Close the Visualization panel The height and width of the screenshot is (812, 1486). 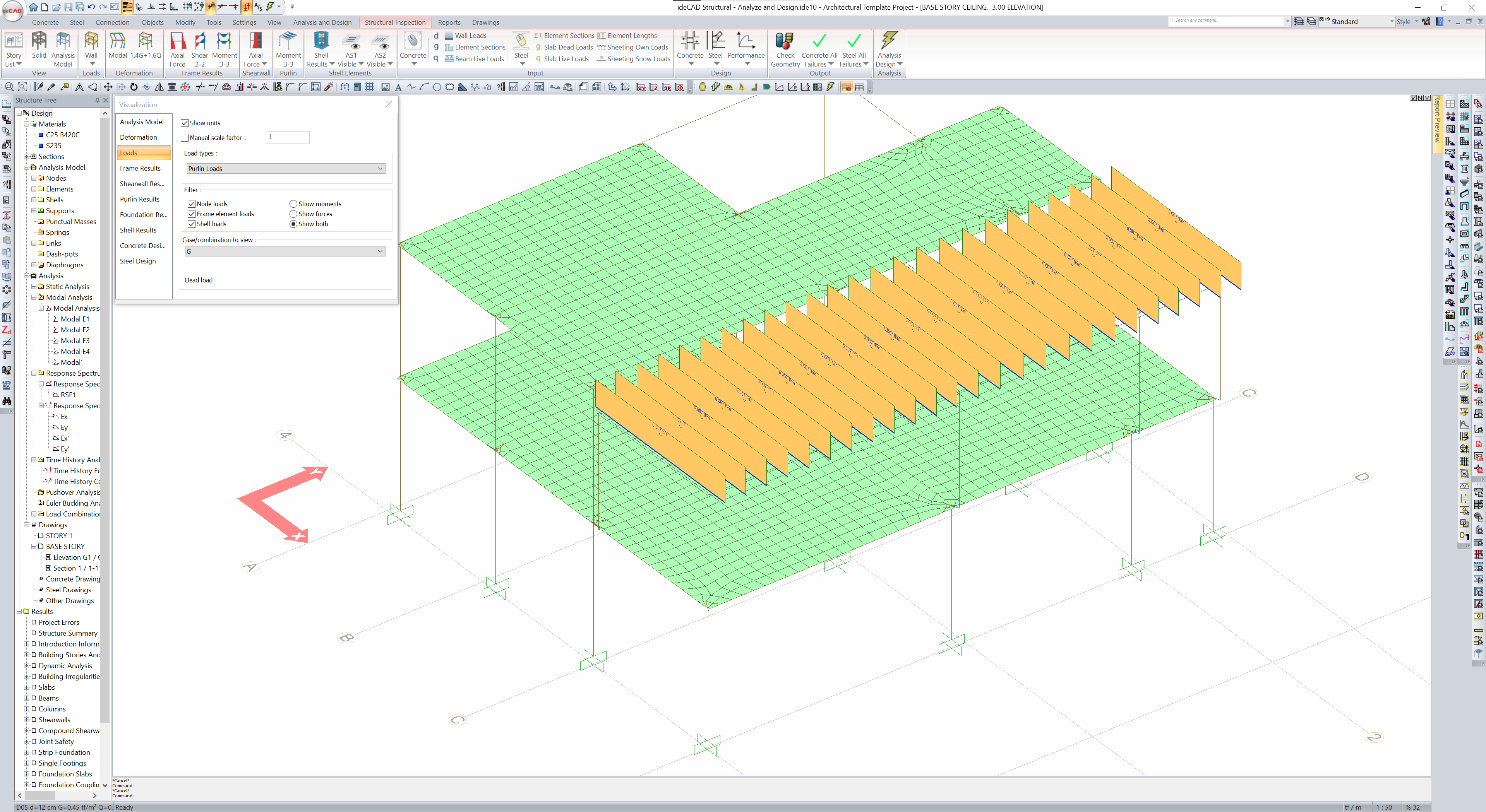389,104
